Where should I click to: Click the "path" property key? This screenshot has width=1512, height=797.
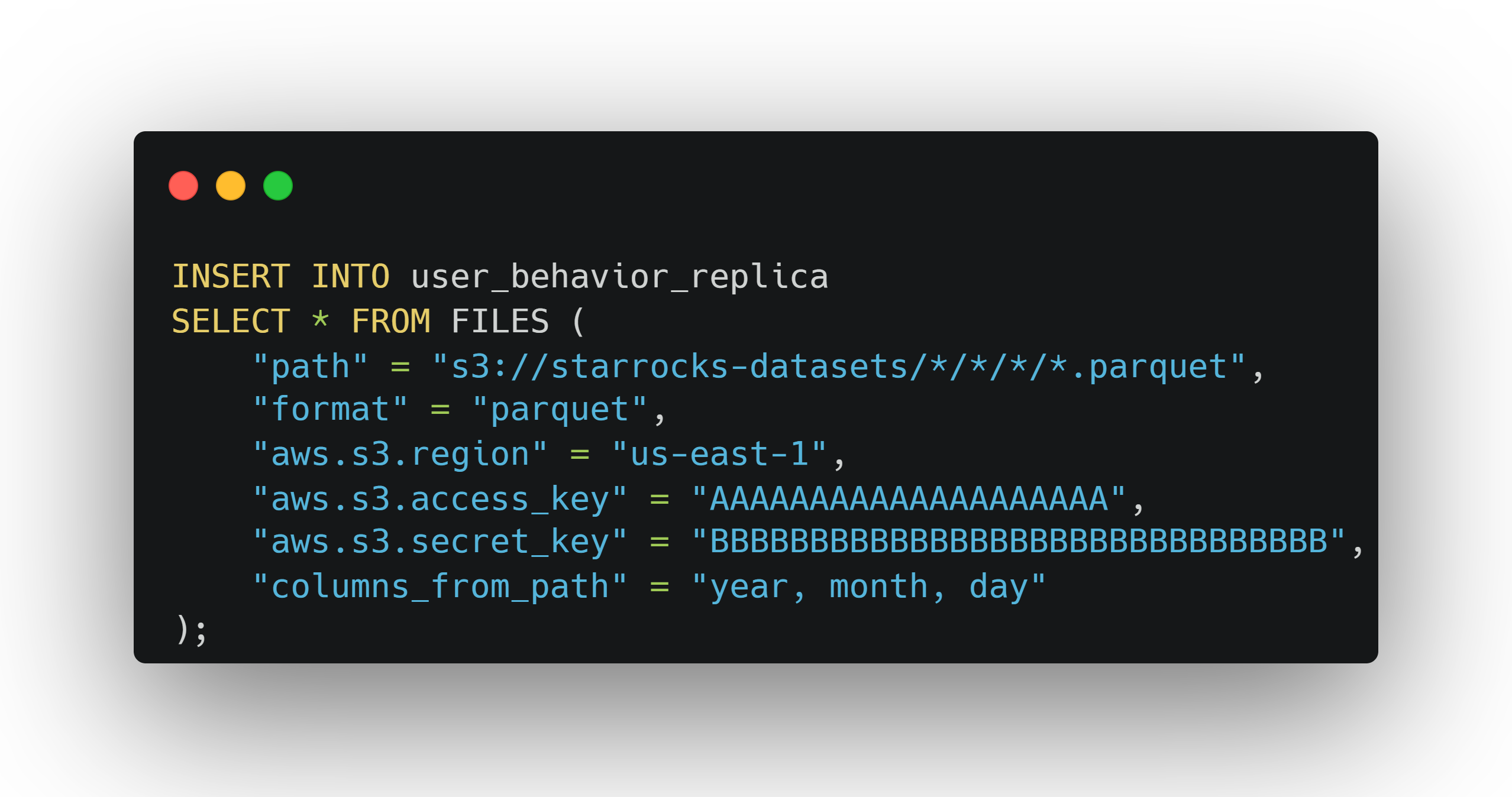310,367
